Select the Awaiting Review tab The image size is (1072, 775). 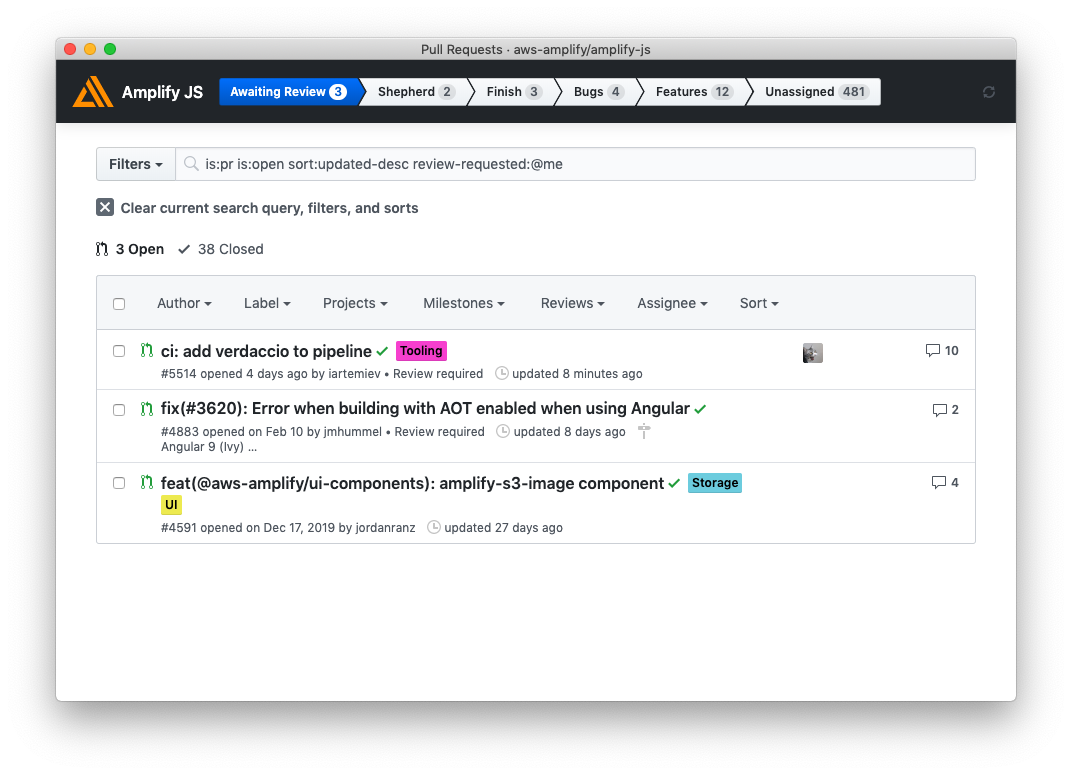(288, 92)
